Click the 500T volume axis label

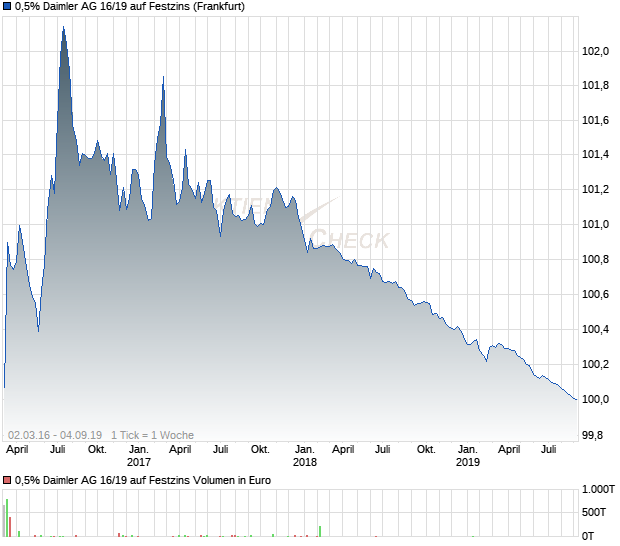pos(594,512)
